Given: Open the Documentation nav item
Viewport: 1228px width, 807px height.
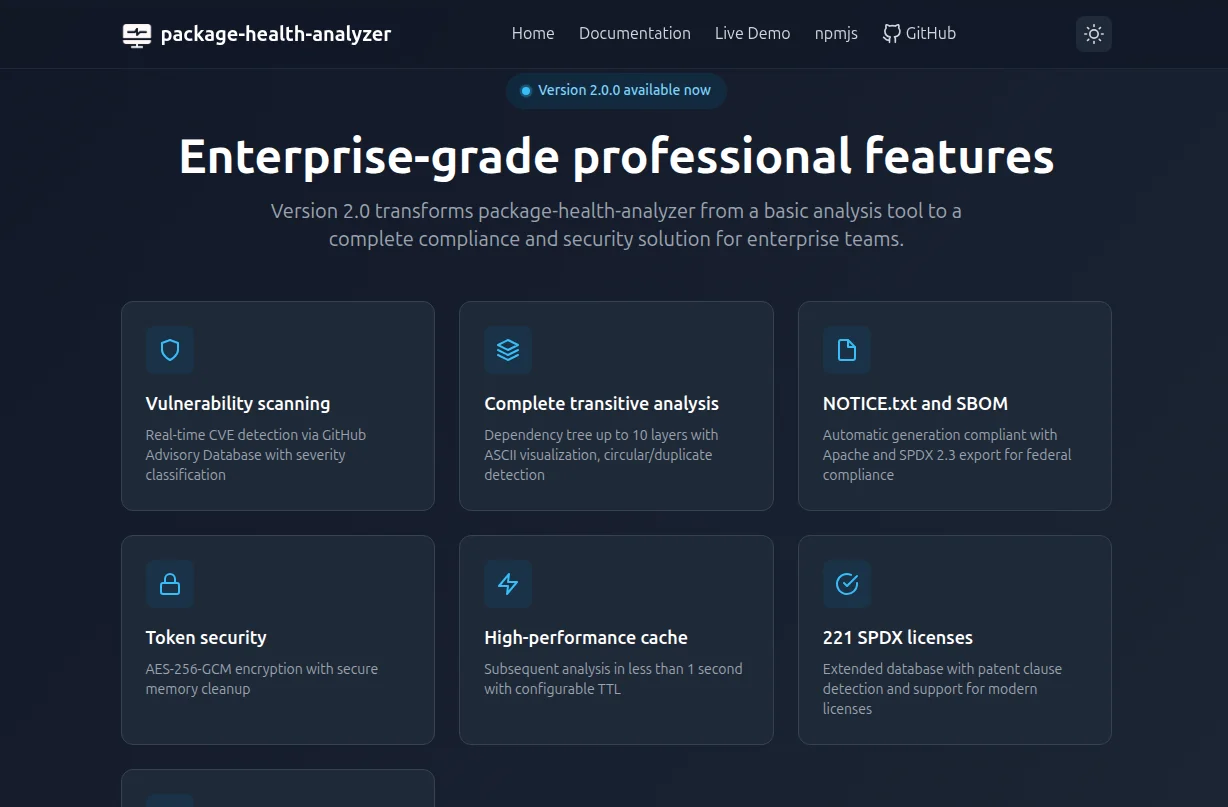Looking at the screenshot, I should (635, 34).
